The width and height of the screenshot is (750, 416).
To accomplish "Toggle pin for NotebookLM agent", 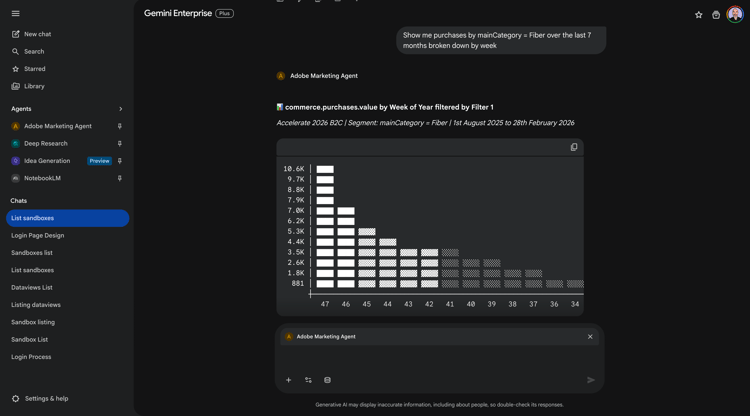I will point(120,178).
